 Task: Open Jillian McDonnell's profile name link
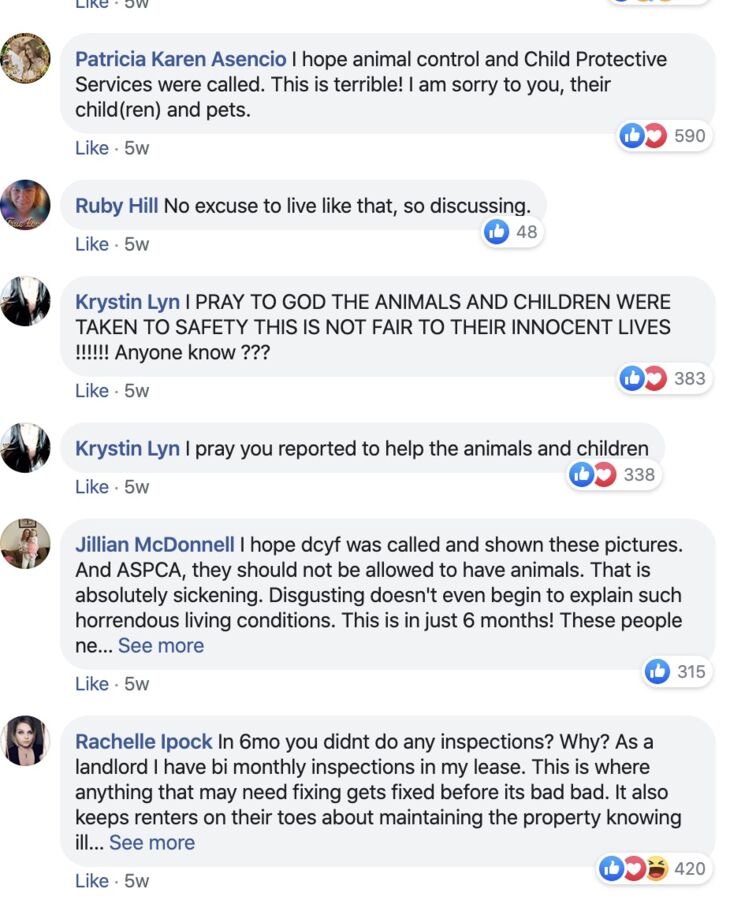[155, 544]
